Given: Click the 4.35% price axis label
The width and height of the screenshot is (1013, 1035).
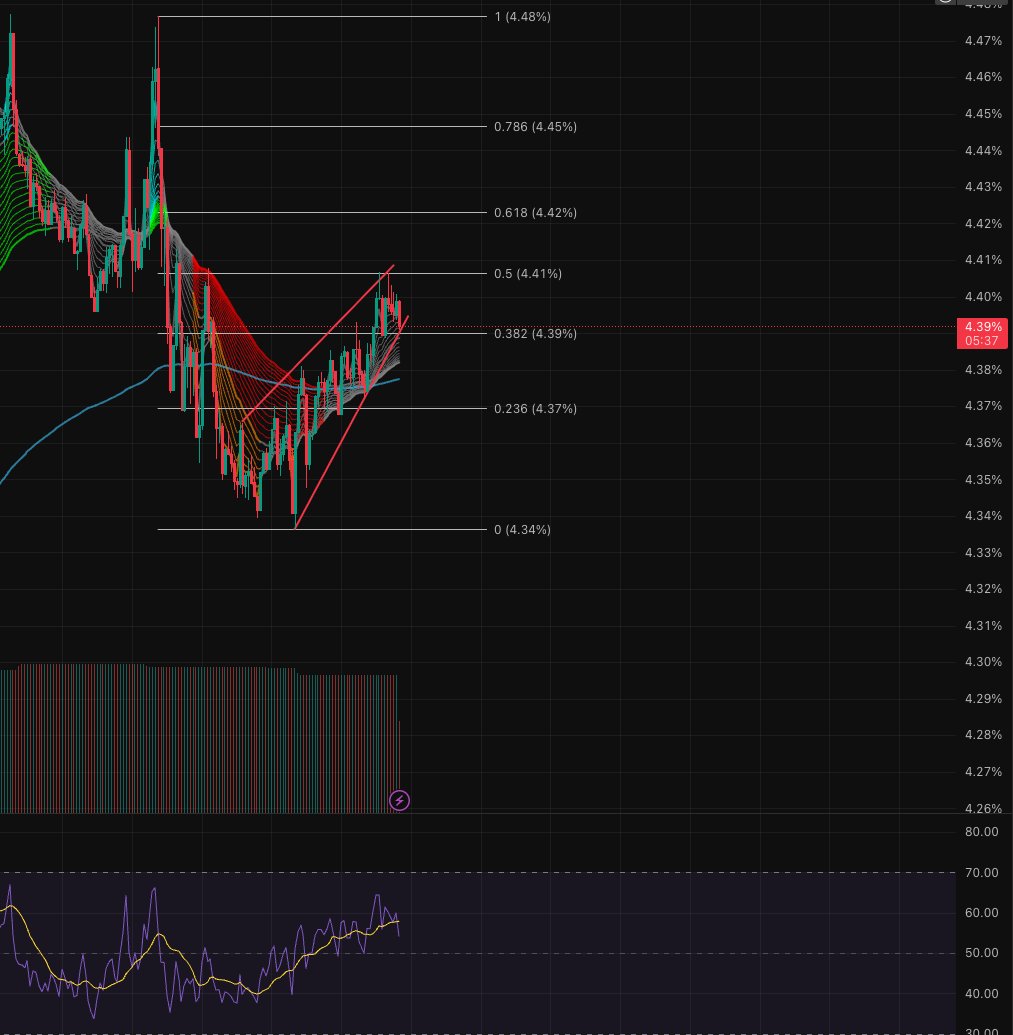Looking at the screenshot, I should point(983,480).
